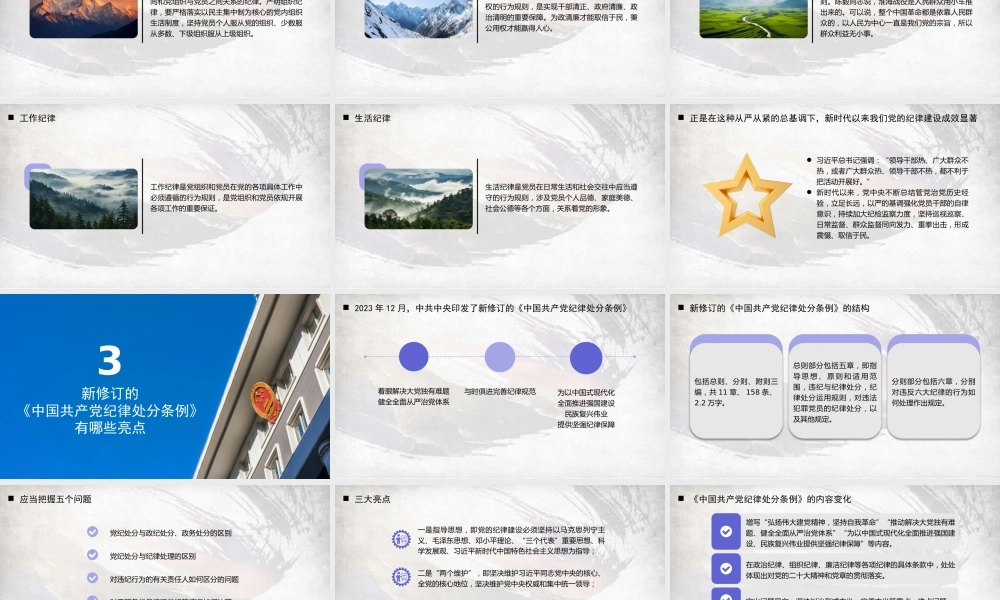Click bullet text 新时代以来，党中央不断总结
1000x600 pixels.
coord(892,214)
